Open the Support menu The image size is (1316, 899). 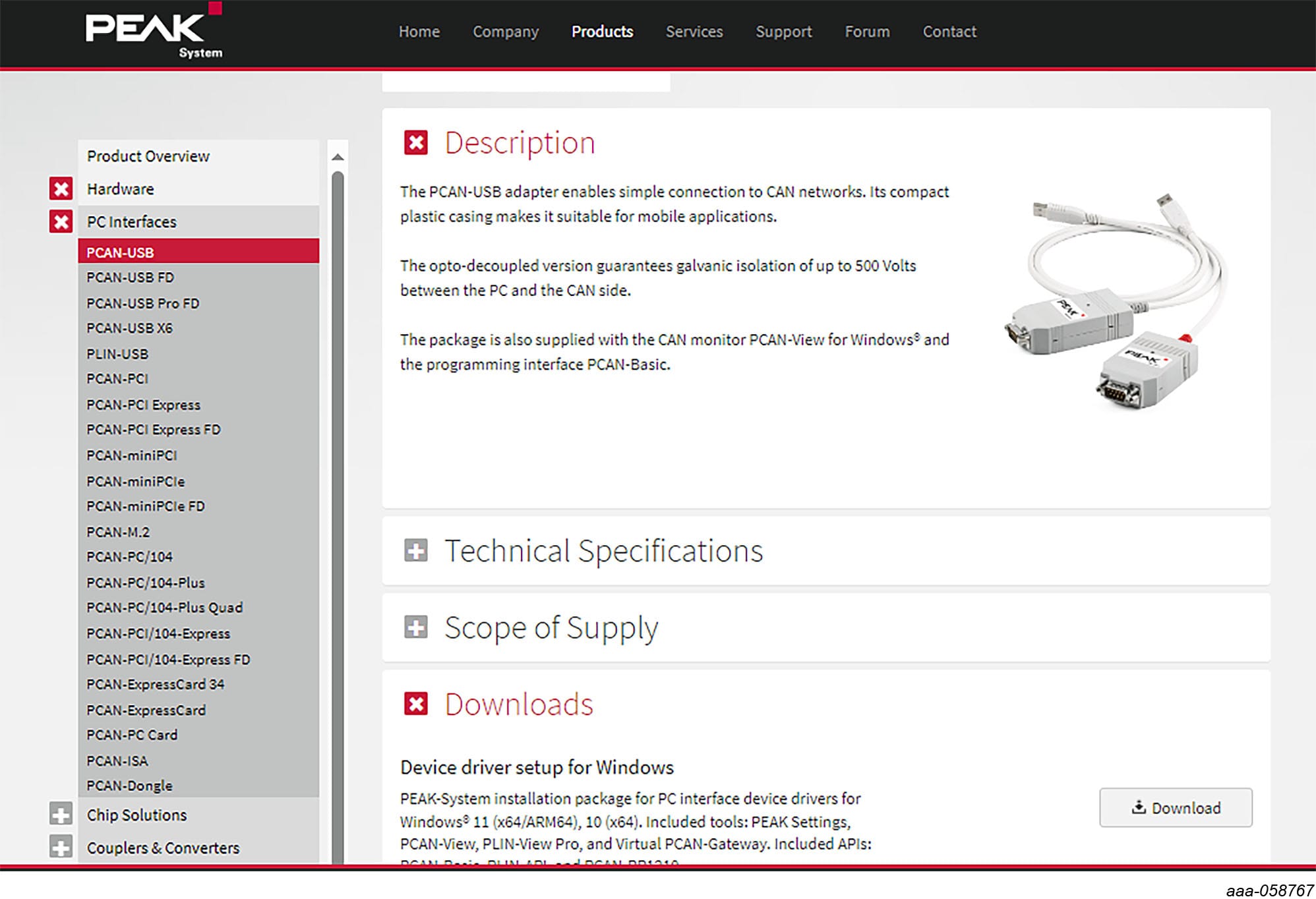click(783, 32)
